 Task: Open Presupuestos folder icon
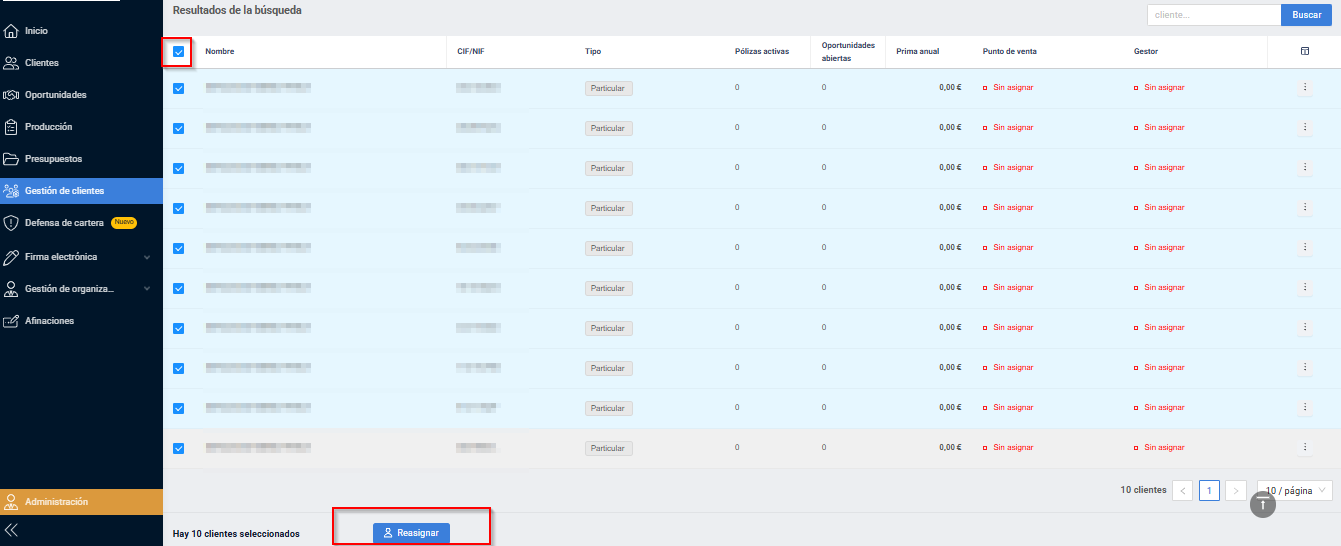[11, 159]
